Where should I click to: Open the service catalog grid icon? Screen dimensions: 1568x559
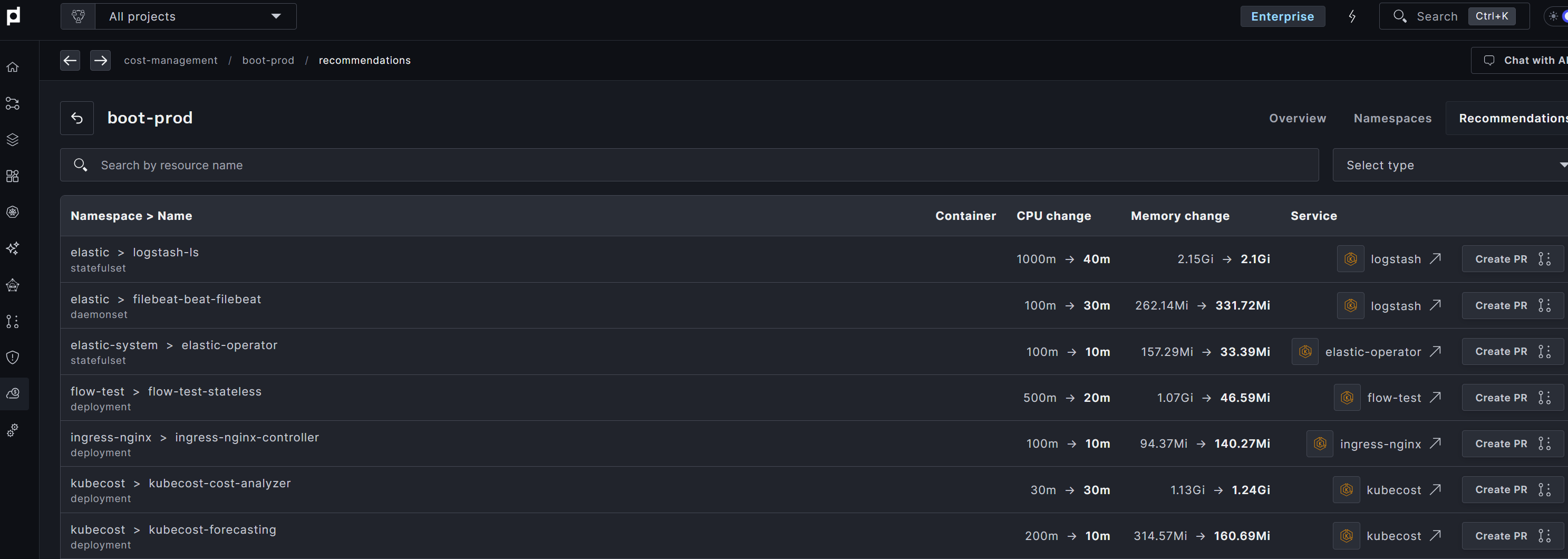pos(13,176)
